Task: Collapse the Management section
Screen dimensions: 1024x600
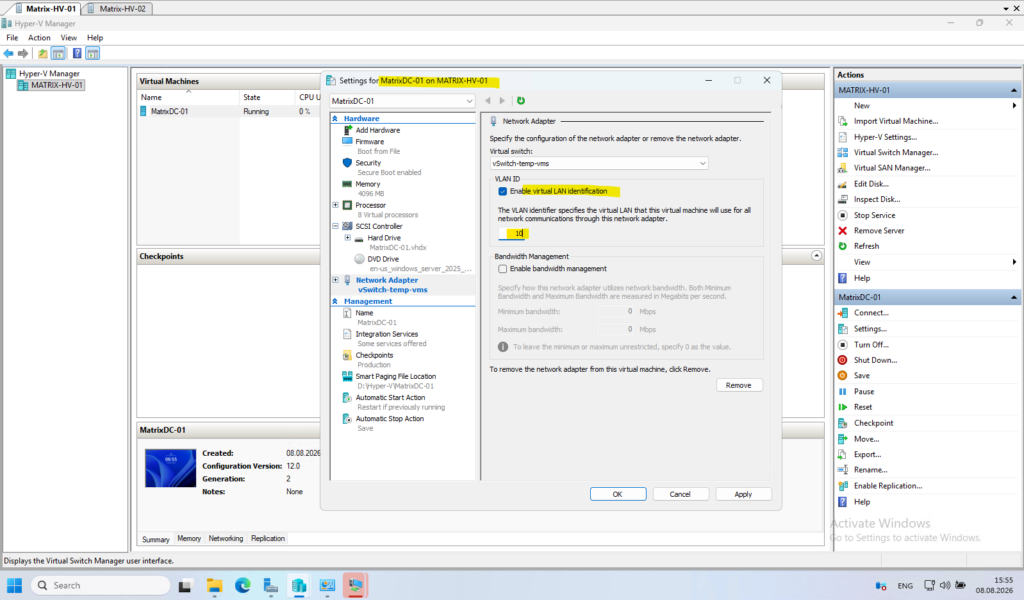Action: point(335,302)
